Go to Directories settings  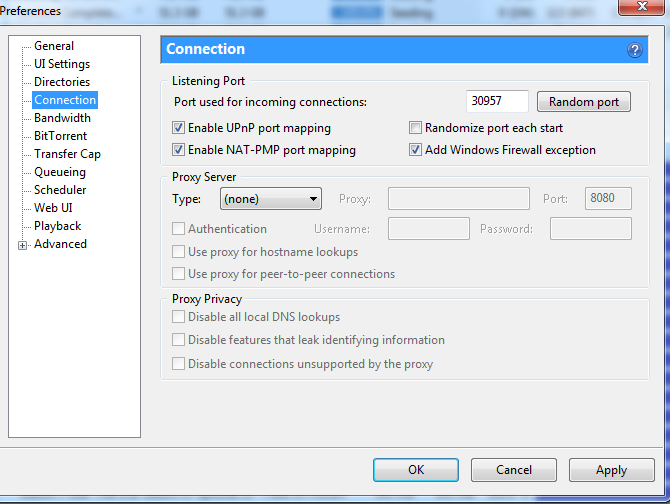(62, 82)
